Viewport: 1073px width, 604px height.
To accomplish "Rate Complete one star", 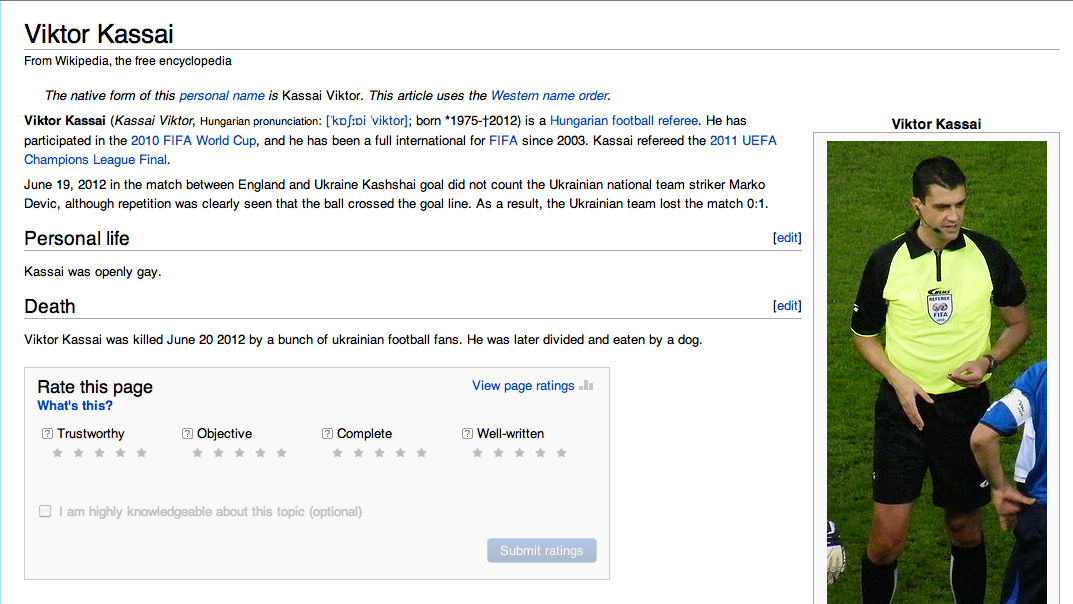I will [337, 453].
